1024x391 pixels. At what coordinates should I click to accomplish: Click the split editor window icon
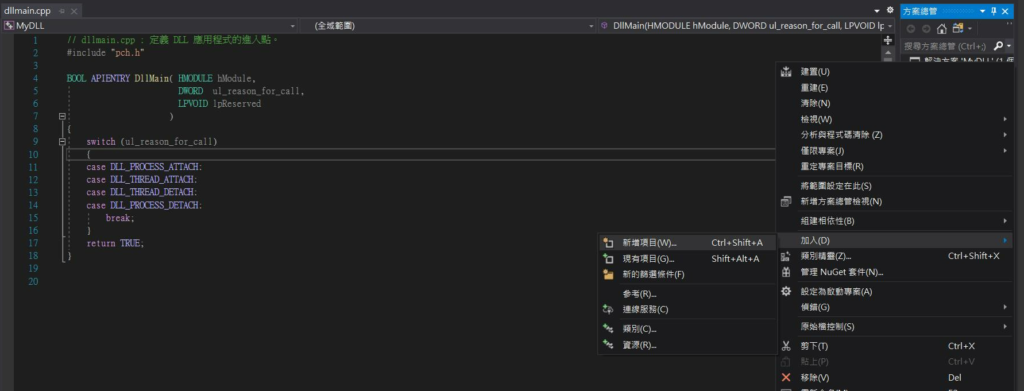tap(887, 40)
